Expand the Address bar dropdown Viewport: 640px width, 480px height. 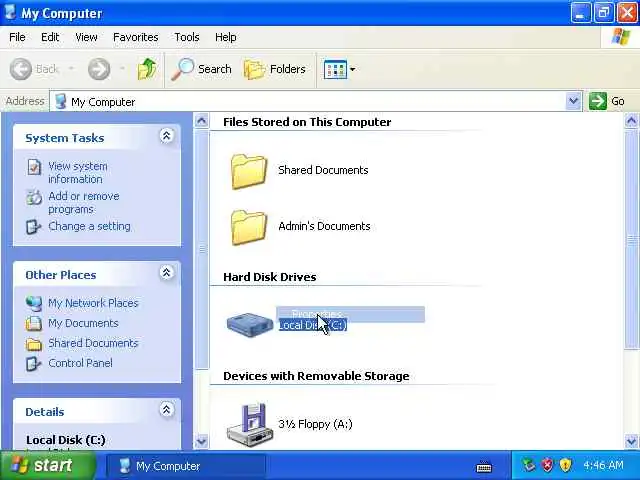(573, 101)
